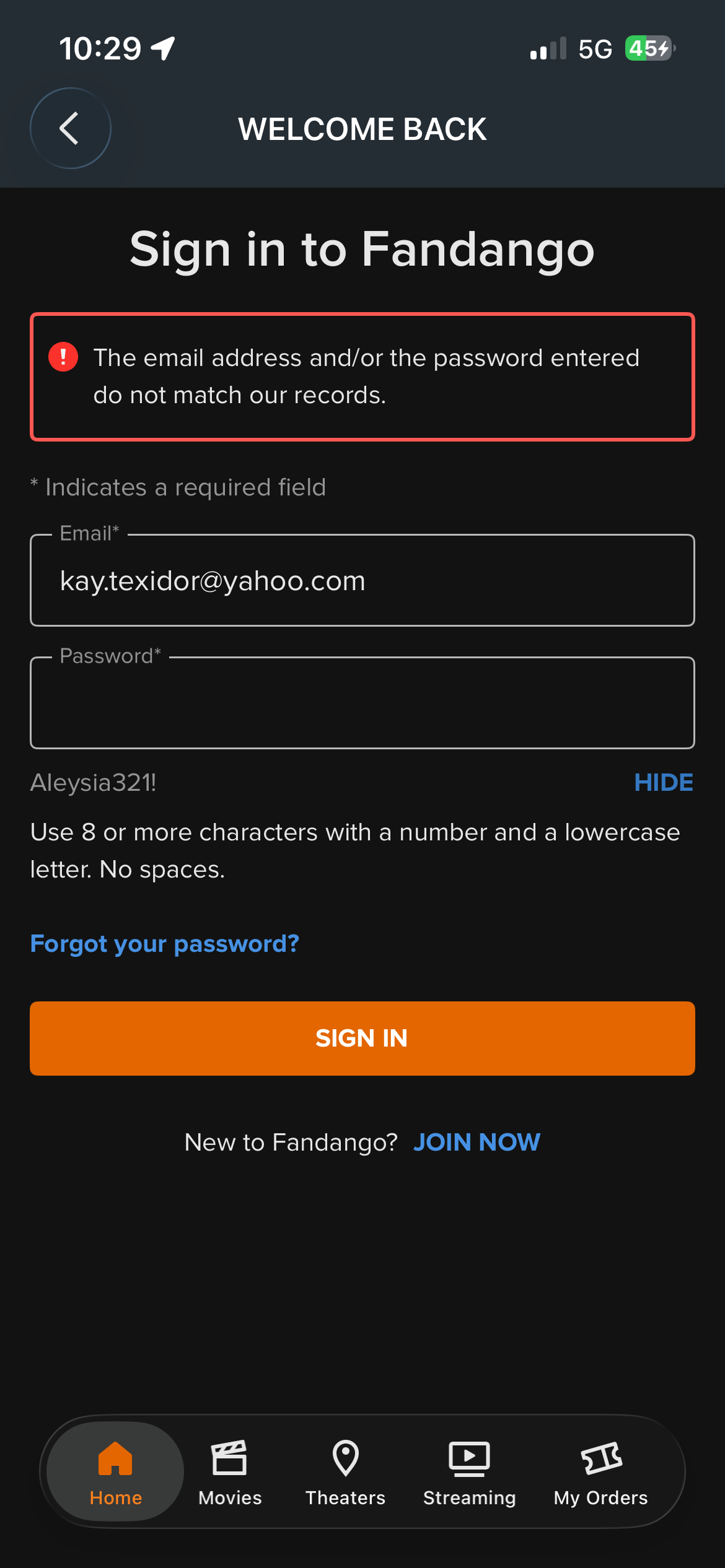
Task: Tap the cellular signal bars indicator
Action: [548, 48]
